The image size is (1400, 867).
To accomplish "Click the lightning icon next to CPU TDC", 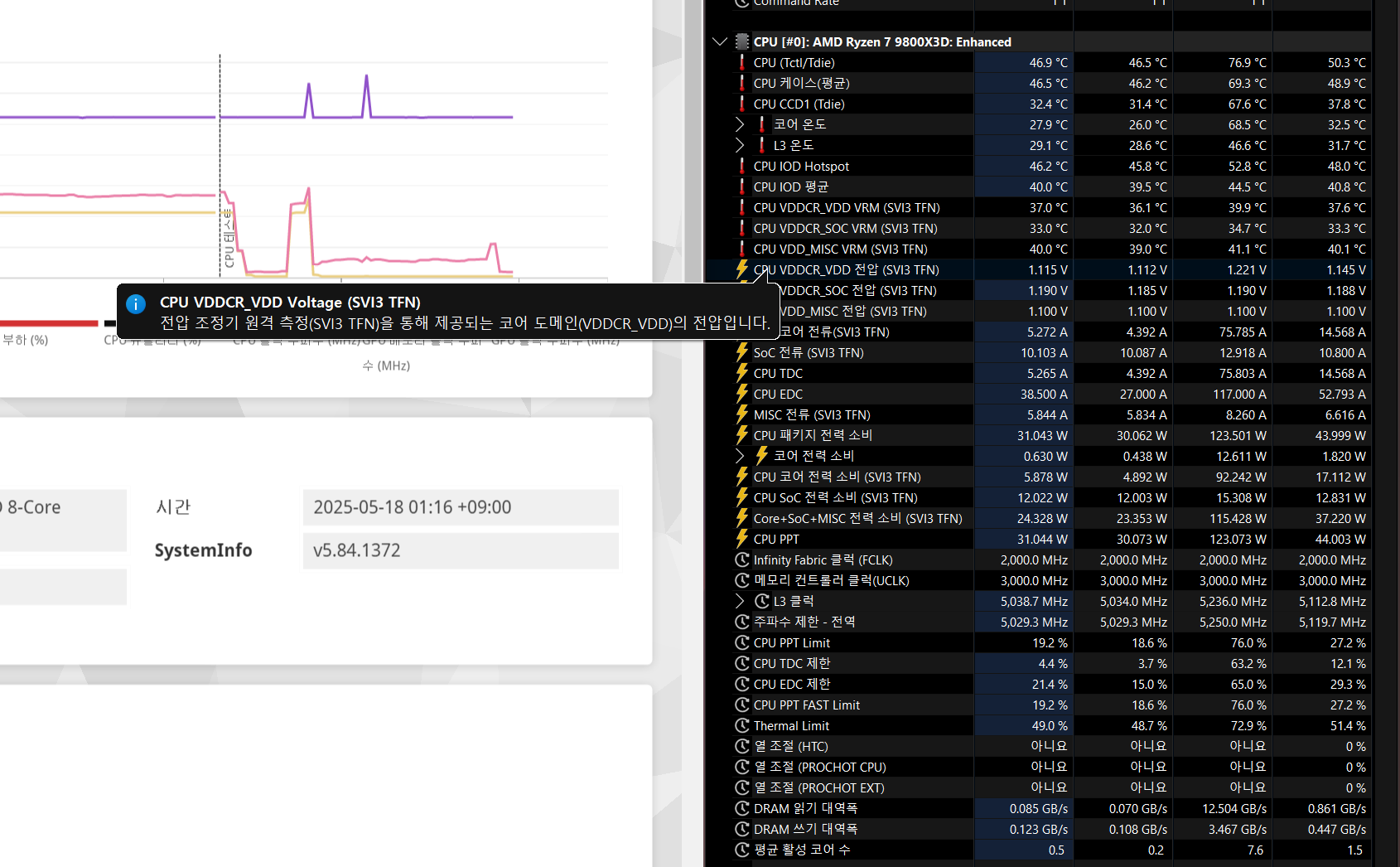I will [741, 372].
